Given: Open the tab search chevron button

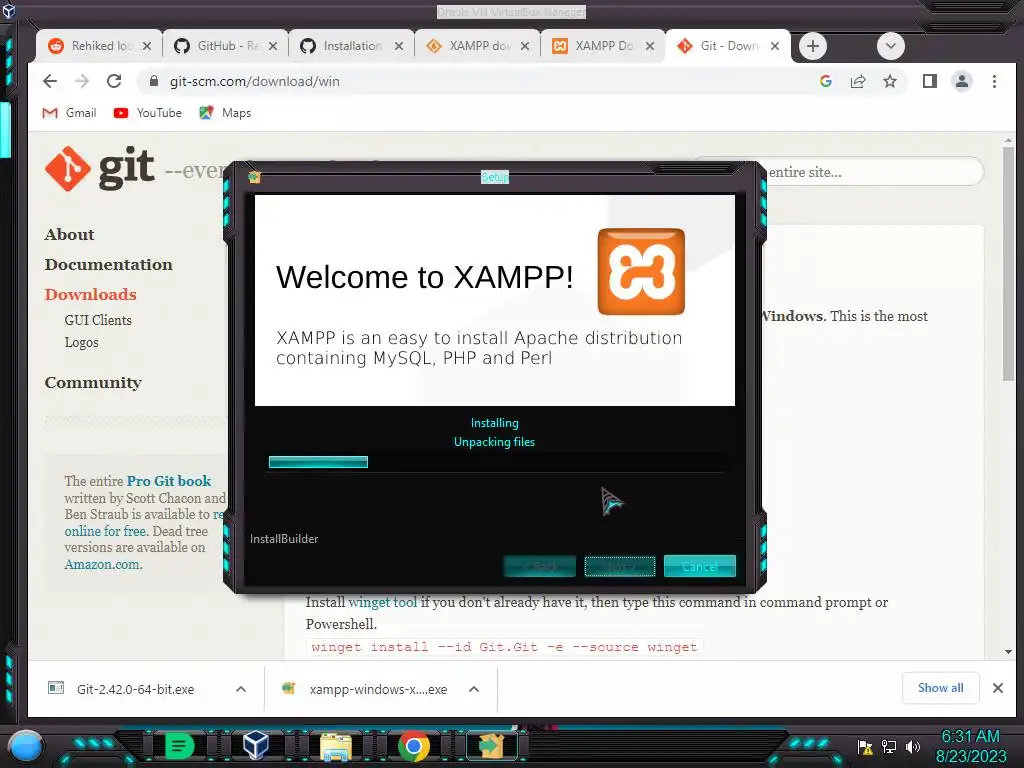Looking at the screenshot, I should (x=890, y=46).
